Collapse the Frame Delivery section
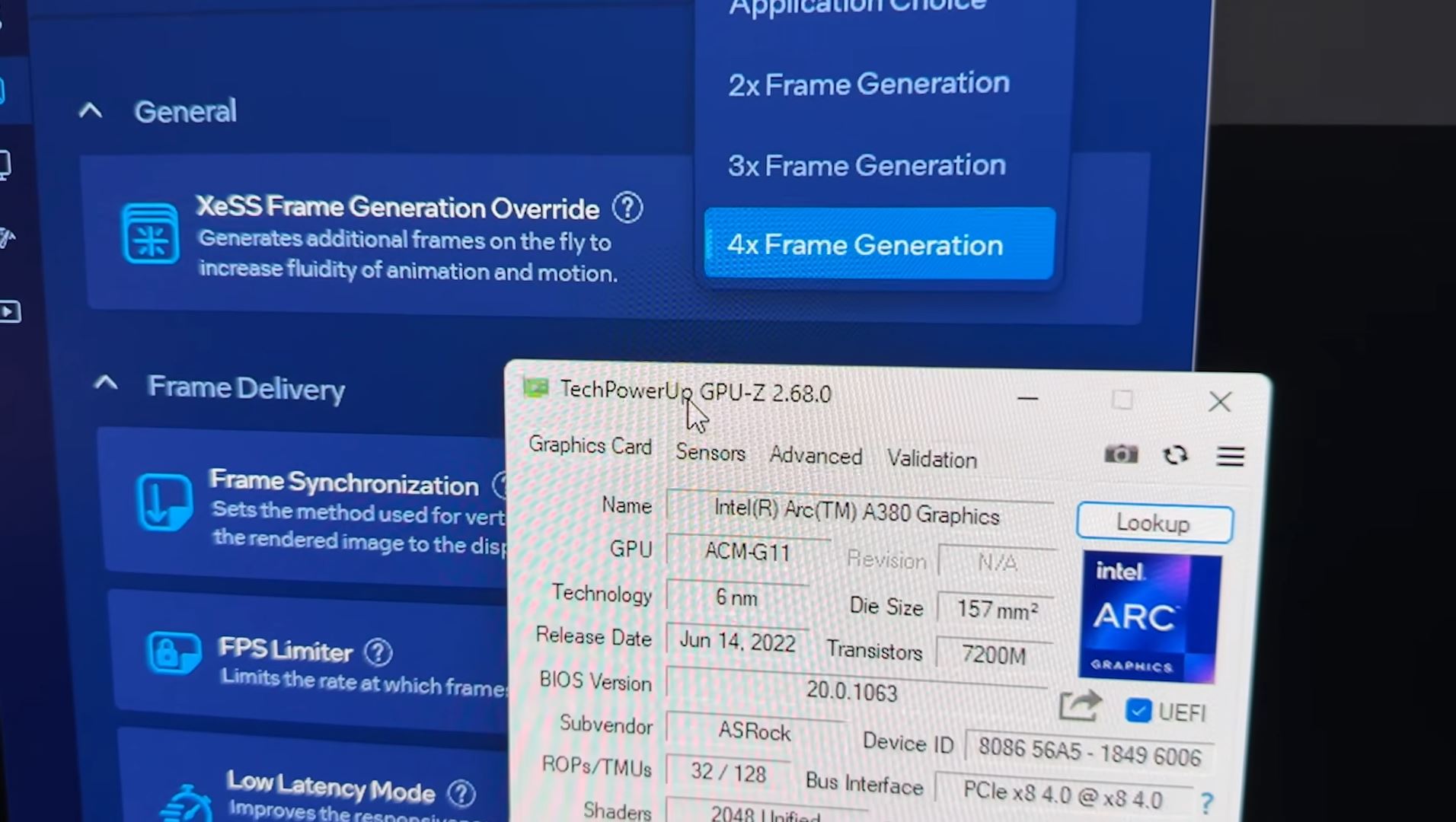 coord(106,384)
